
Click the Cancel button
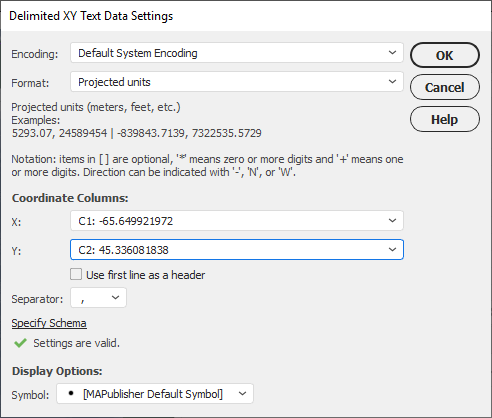coord(445,87)
